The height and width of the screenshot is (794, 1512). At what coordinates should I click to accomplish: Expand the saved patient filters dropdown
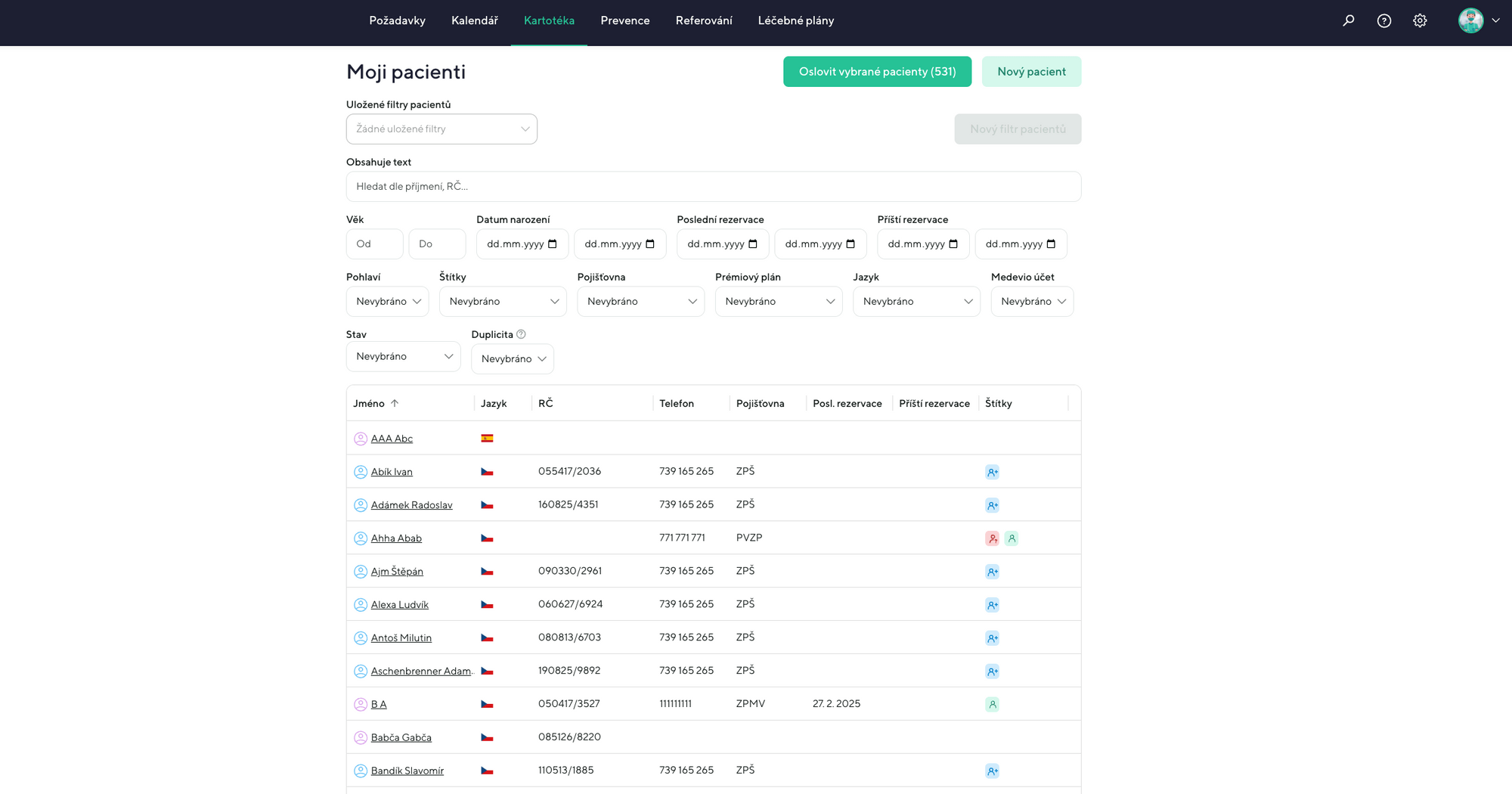coord(442,129)
